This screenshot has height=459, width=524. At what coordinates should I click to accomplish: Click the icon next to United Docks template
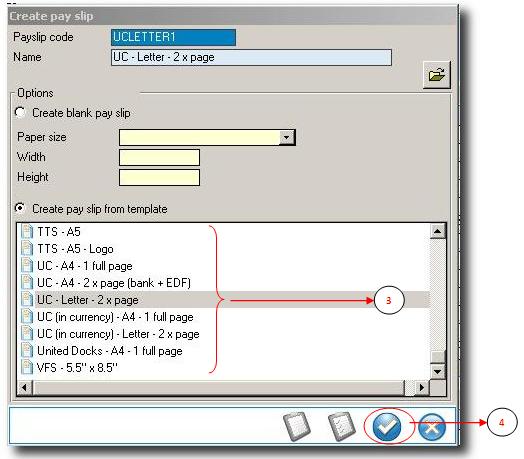point(27,350)
